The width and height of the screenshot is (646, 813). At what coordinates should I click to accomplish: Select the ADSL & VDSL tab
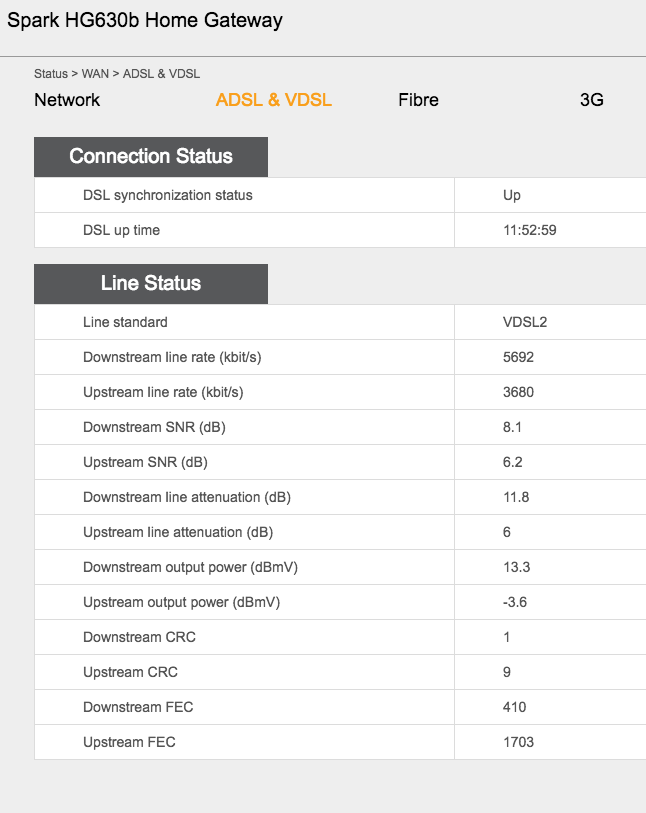click(x=274, y=100)
